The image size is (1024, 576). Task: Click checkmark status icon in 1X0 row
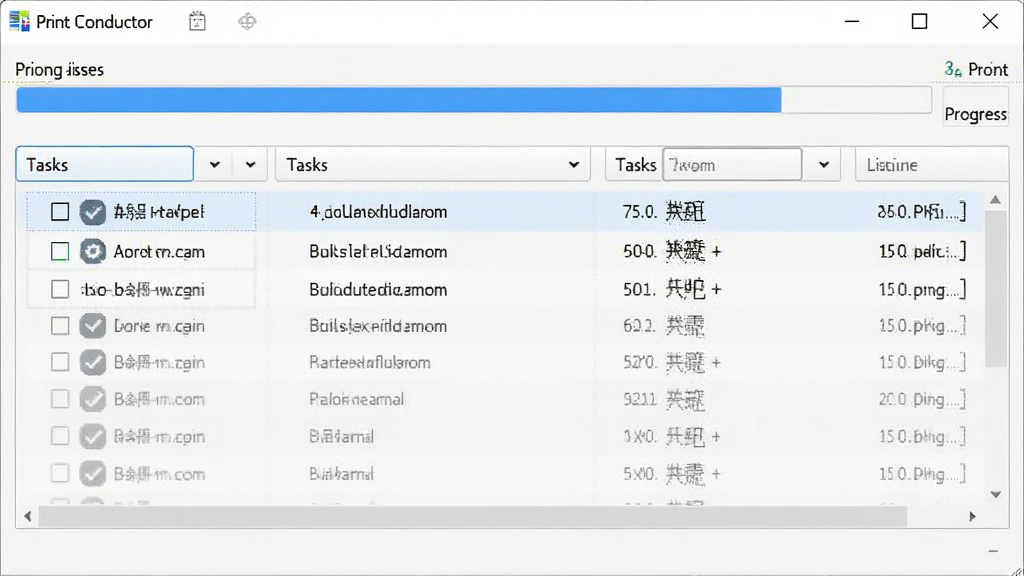click(x=93, y=436)
